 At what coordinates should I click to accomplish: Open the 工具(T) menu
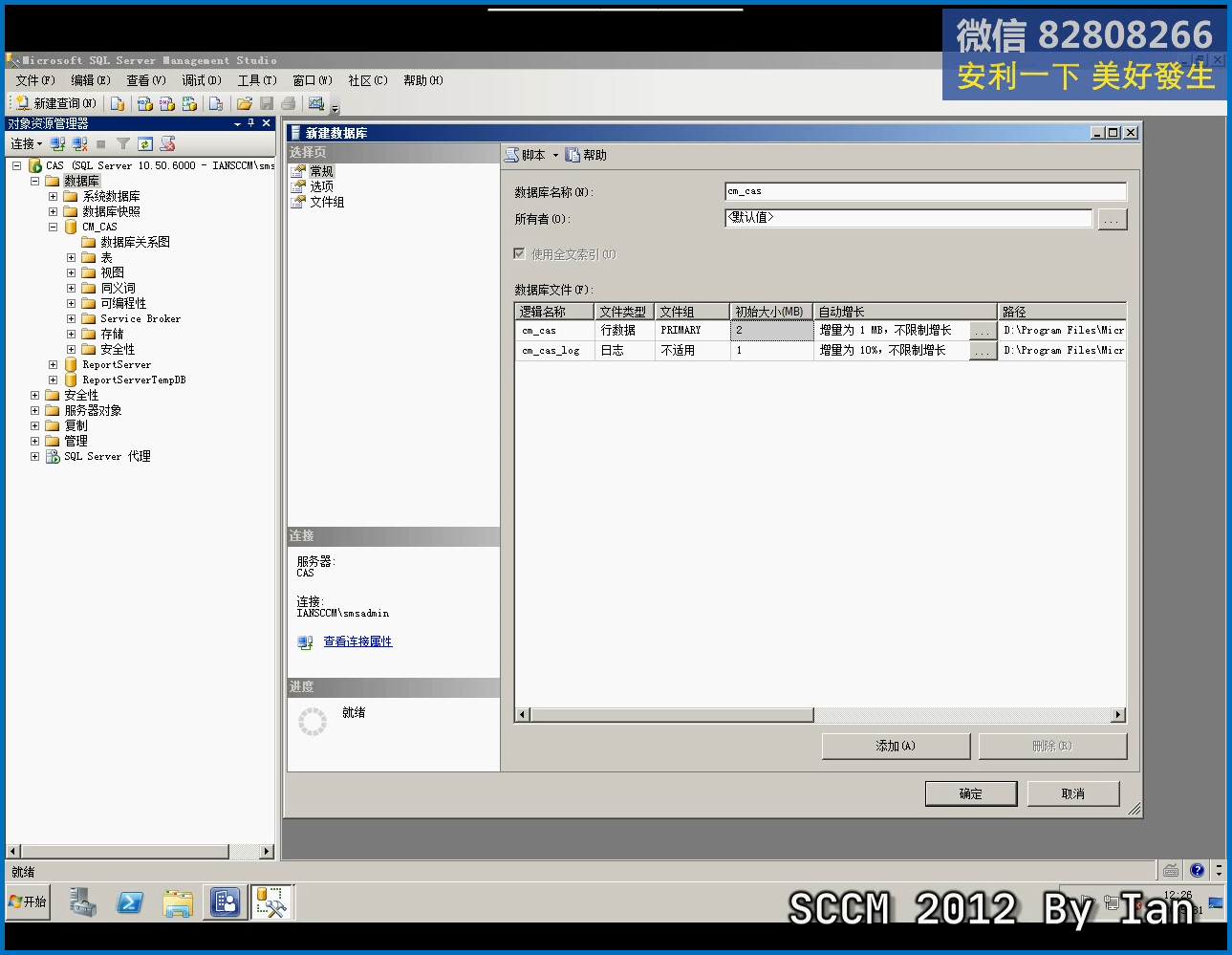point(257,80)
